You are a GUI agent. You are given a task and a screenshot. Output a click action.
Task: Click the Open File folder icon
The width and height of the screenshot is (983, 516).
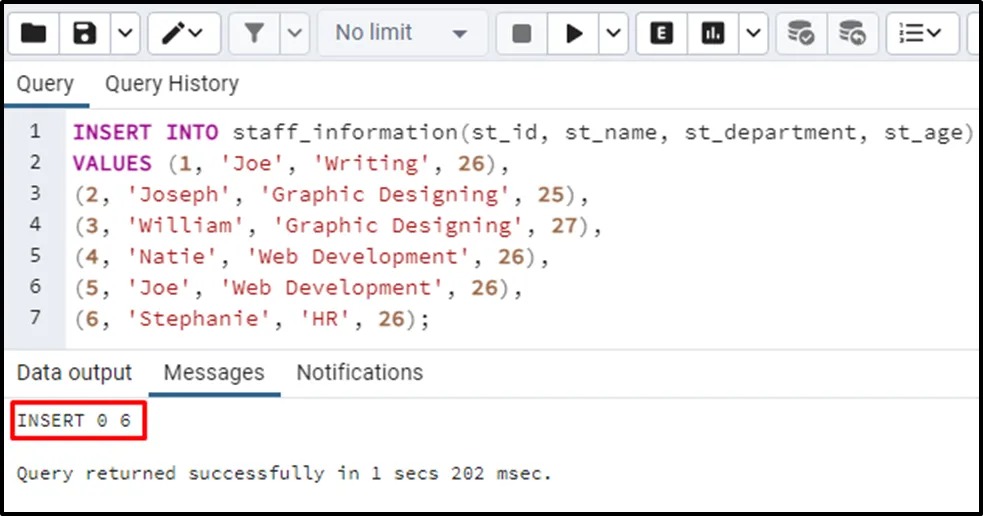tap(33, 33)
